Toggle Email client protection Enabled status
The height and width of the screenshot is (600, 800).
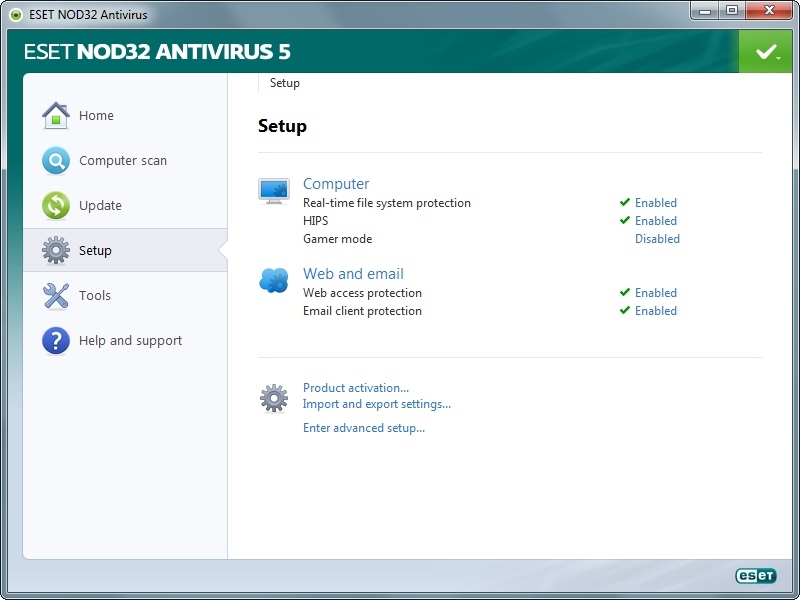click(656, 311)
